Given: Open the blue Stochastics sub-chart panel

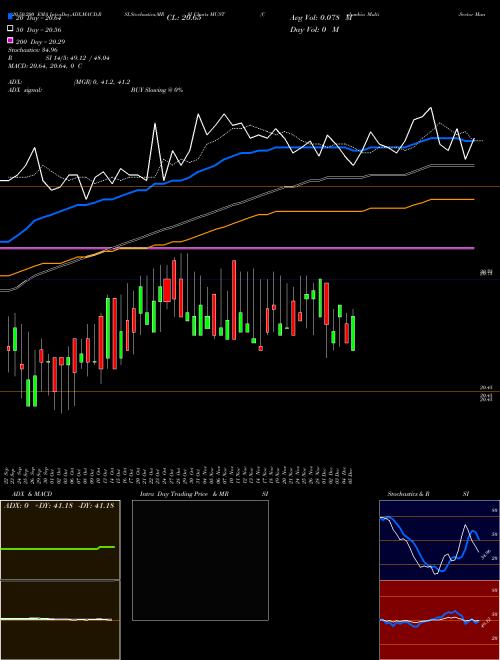Looking at the screenshot, I should [439, 540].
